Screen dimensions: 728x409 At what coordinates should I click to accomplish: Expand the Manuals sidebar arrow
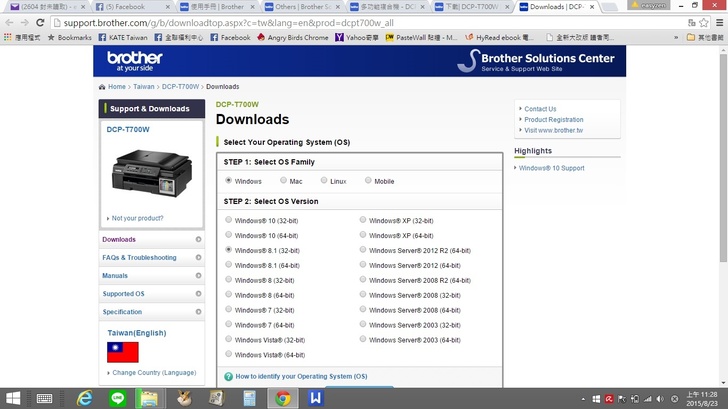198,276
